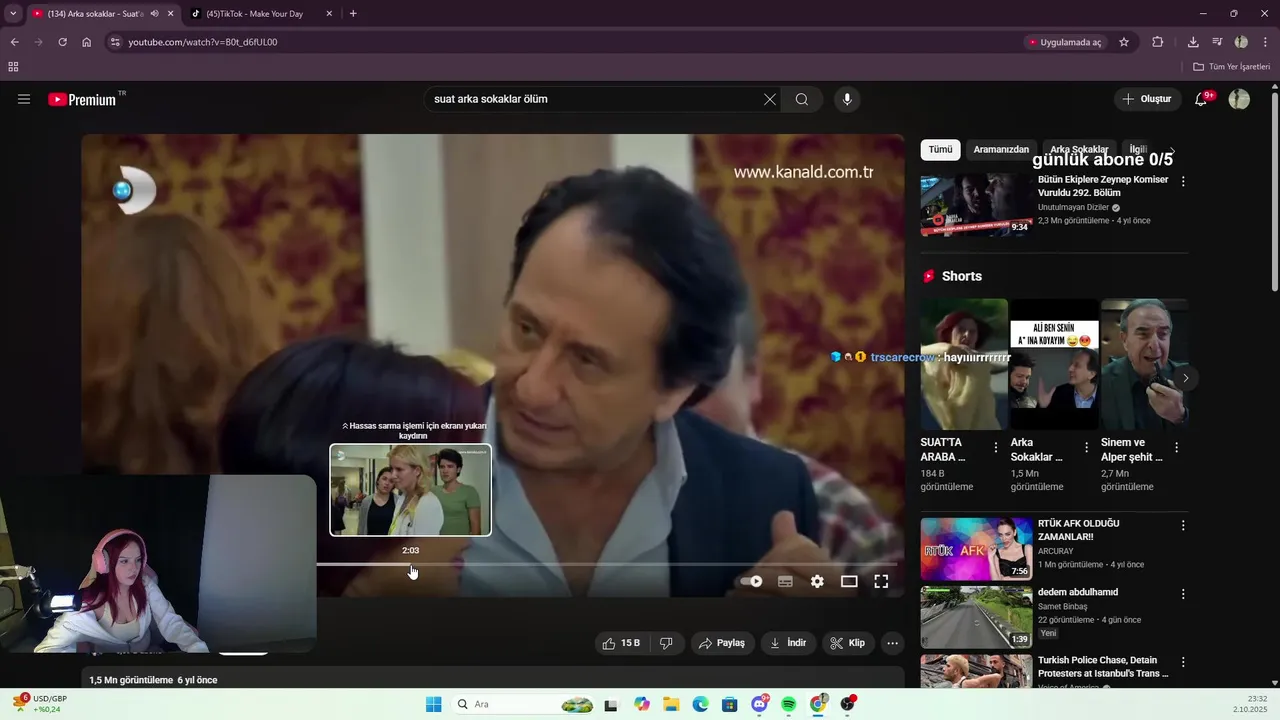Image resolution: width=1280 pixels, height=720 pixels.
Task: Click the Oluştur create button
Action: (x=1146, y=99)
